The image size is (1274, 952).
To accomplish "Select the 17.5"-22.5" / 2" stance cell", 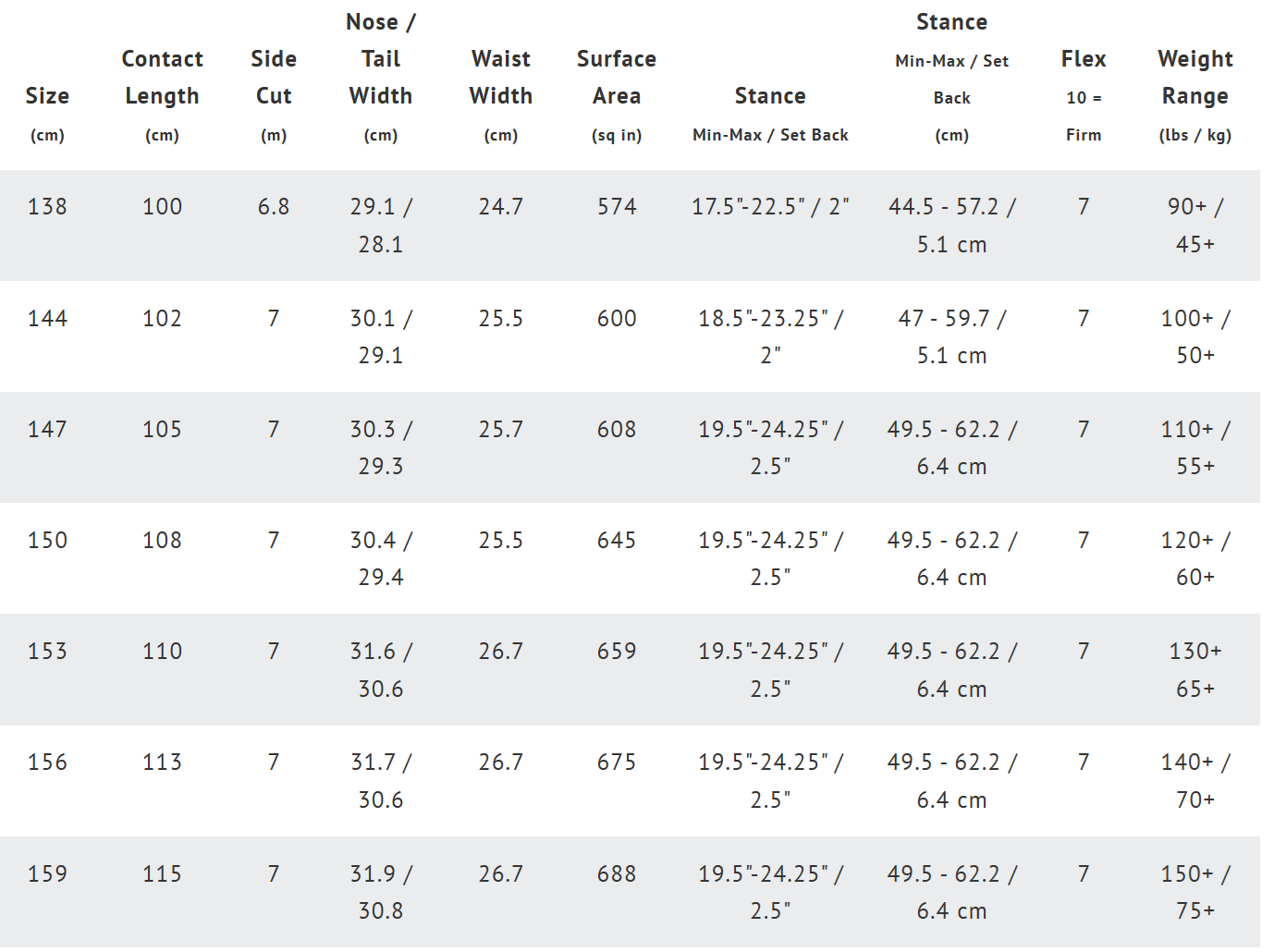I will pyautogui.click(x=770, y=207).
